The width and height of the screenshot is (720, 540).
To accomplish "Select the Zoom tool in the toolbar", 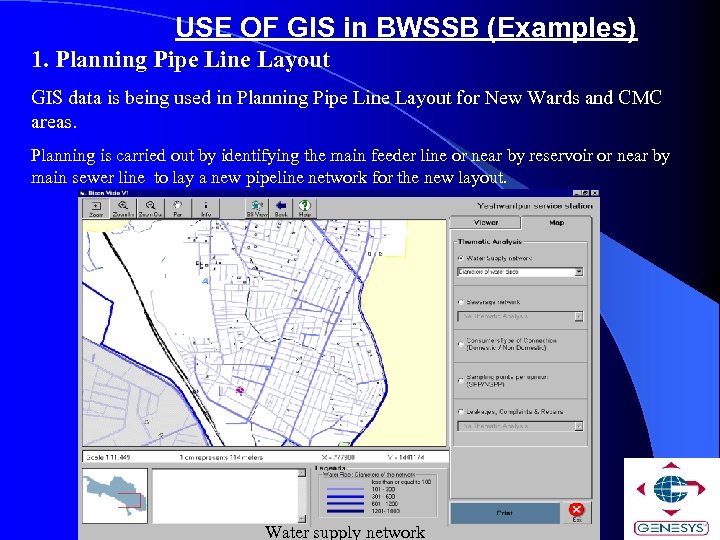I will (x=96, y=209).
